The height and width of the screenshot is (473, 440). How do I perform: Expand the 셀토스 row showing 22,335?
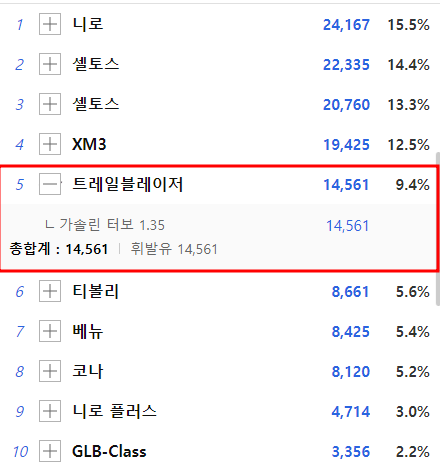click(50, 64)
